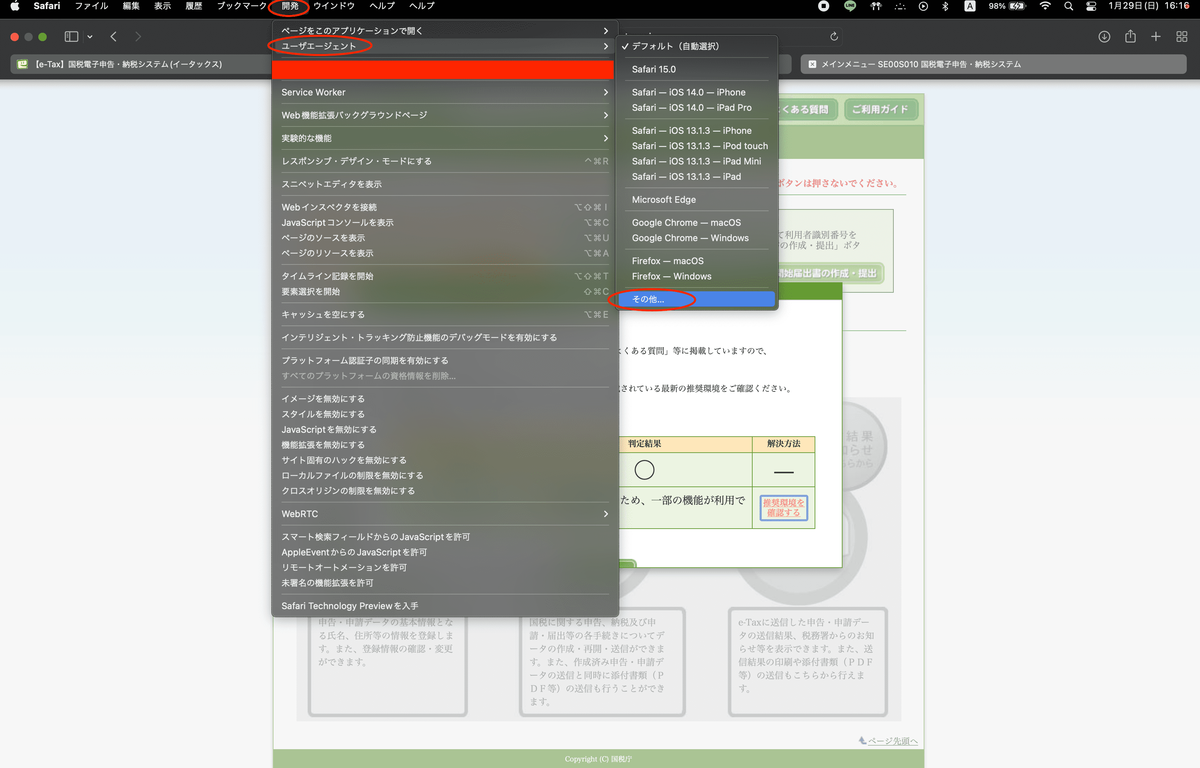Toggle JavaScriptを無効にする
The height and width of the screenshot is (768, 1200).
445,429
